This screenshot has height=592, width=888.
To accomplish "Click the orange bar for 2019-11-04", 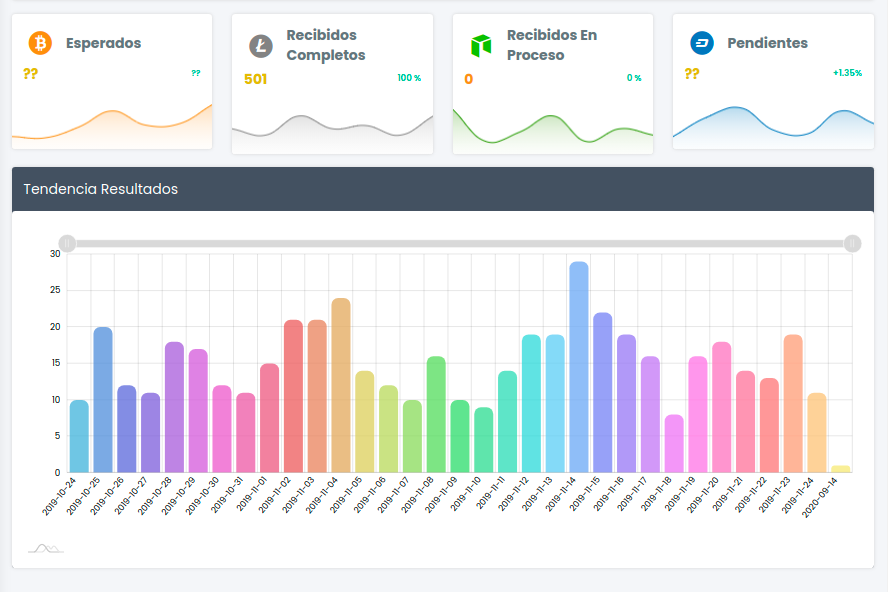I will (341, 385).
